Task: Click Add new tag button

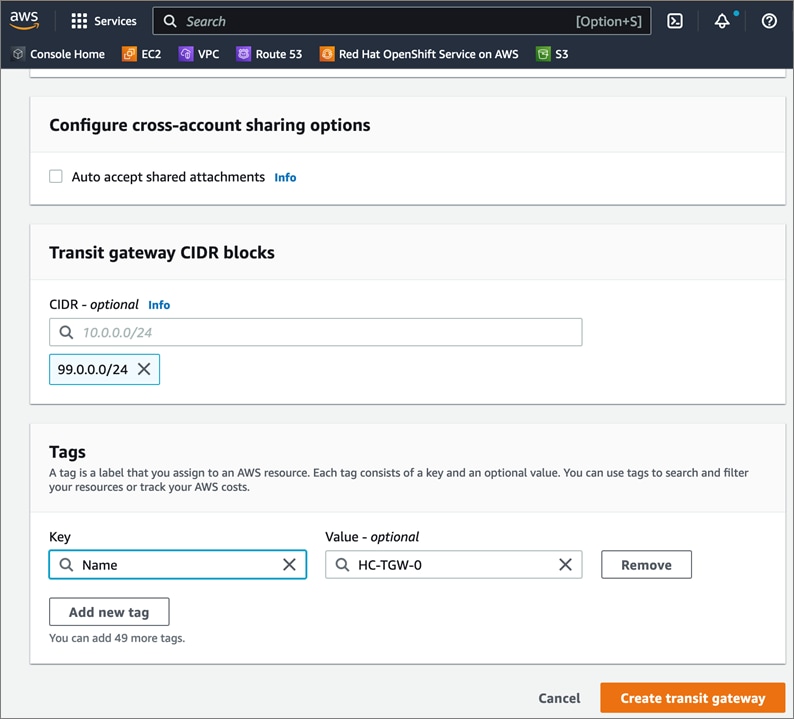Action: 109,612
